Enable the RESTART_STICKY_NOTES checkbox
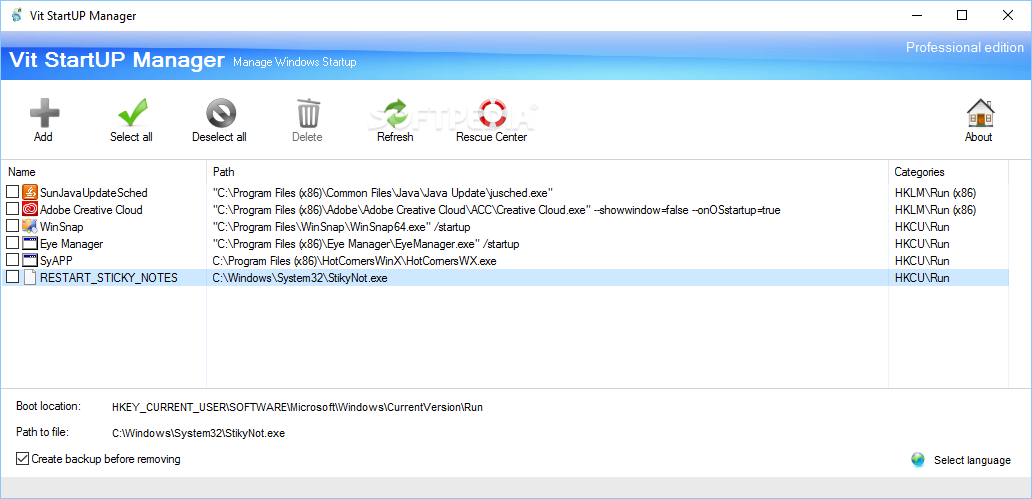The height and width of the screenshot is (499, 1032). click(x=12, y=278)
